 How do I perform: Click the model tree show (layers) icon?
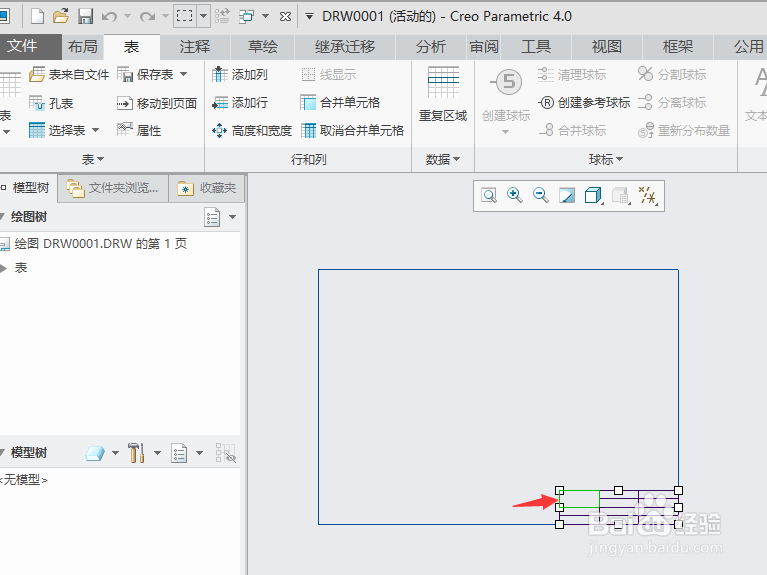click(95, 453)
